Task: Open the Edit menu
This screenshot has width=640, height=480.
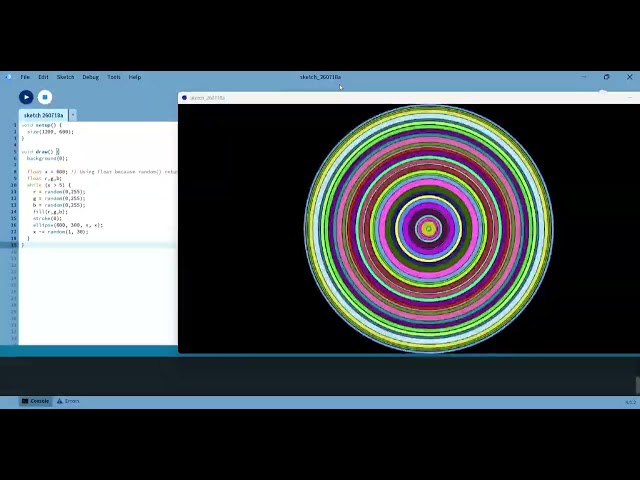Action: 43,77
